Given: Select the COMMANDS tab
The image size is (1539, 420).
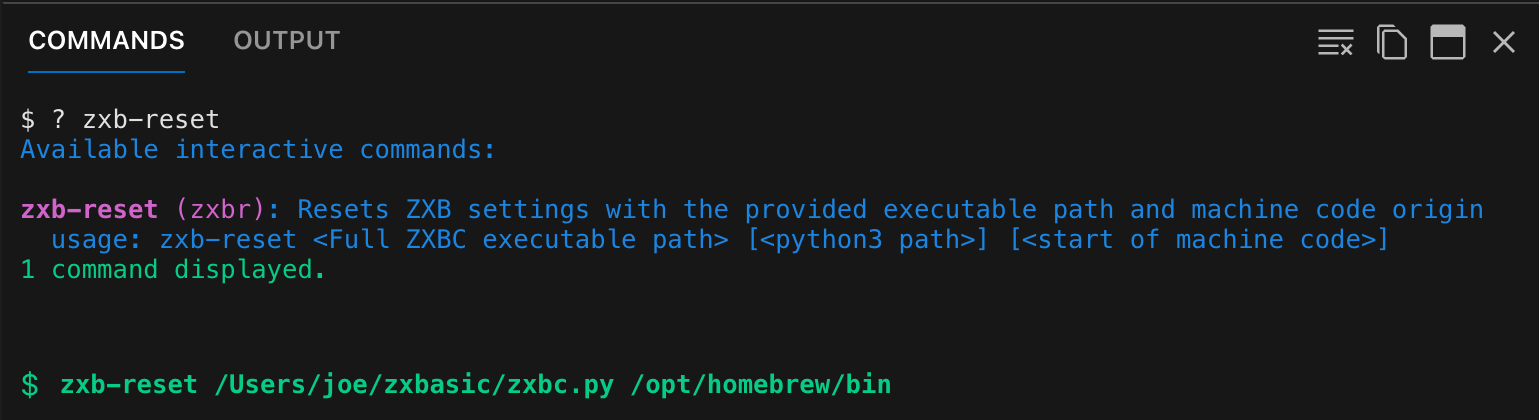Looking at the screenshot, I should pos(106,41).
